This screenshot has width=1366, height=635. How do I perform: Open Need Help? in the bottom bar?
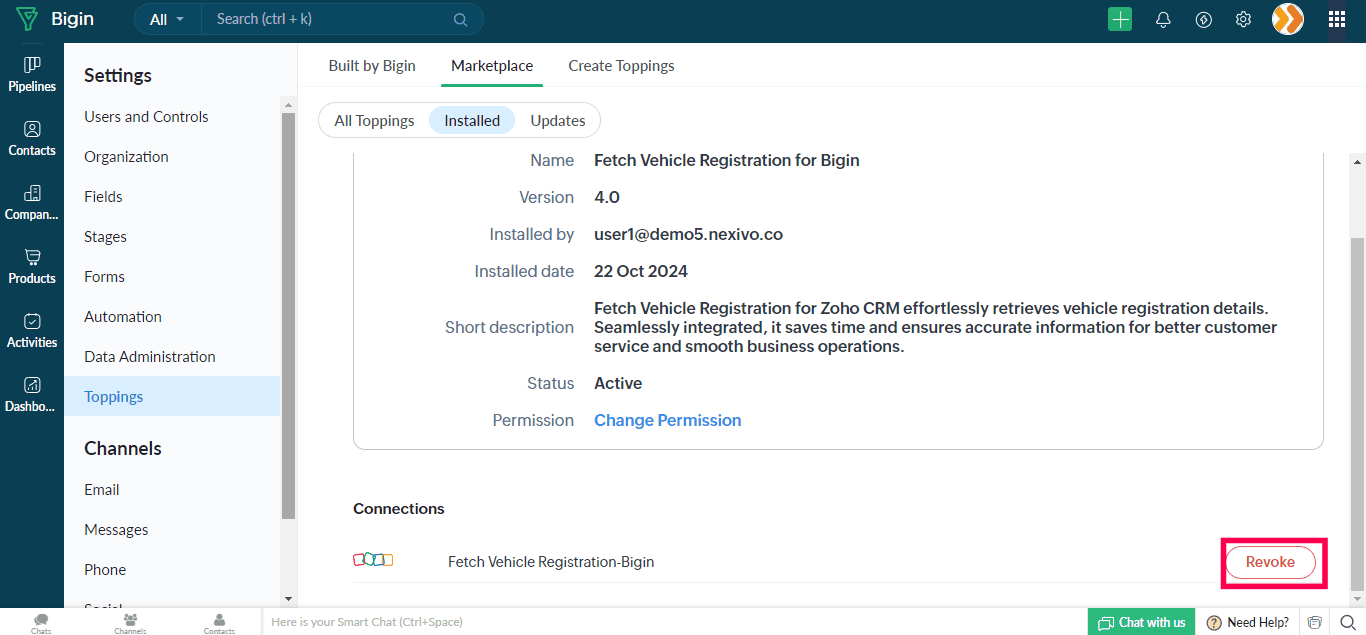point(1248,622)
